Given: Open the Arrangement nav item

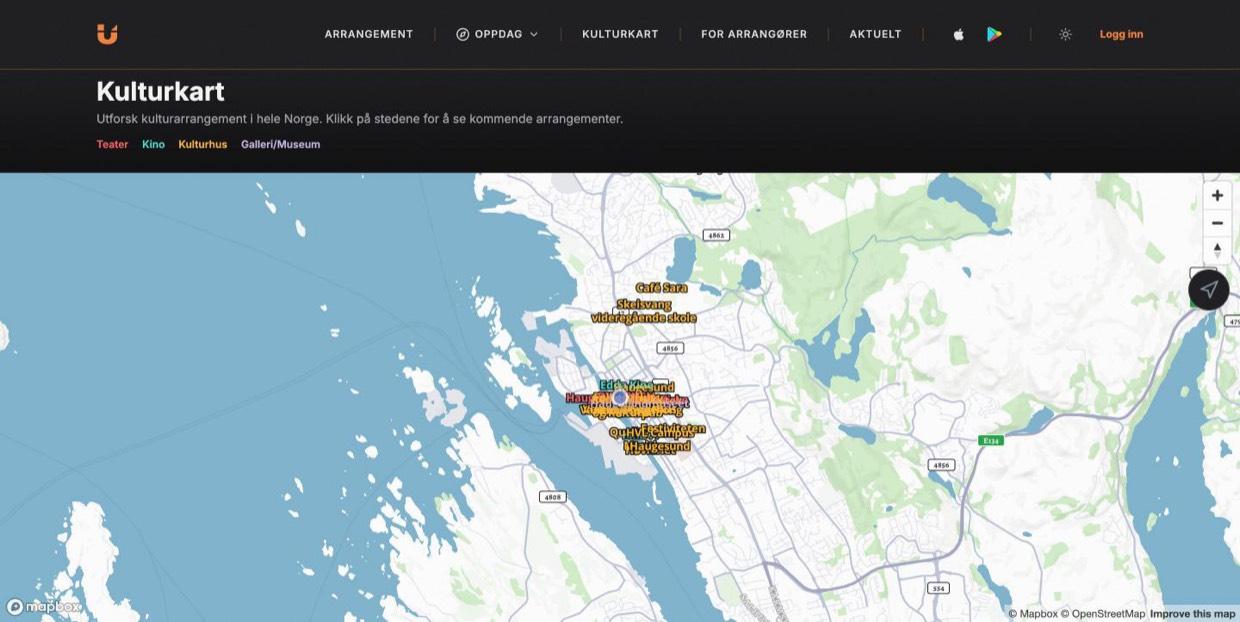Looking at the screenshot, I should click(x=369, y=34).
